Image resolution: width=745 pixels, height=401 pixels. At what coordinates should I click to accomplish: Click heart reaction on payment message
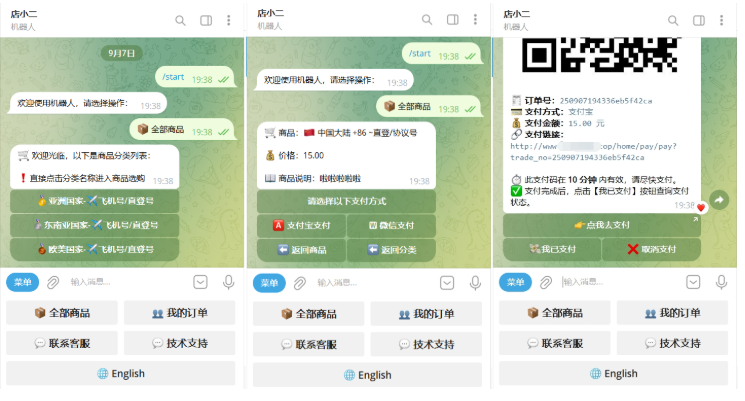coord(701,208)
